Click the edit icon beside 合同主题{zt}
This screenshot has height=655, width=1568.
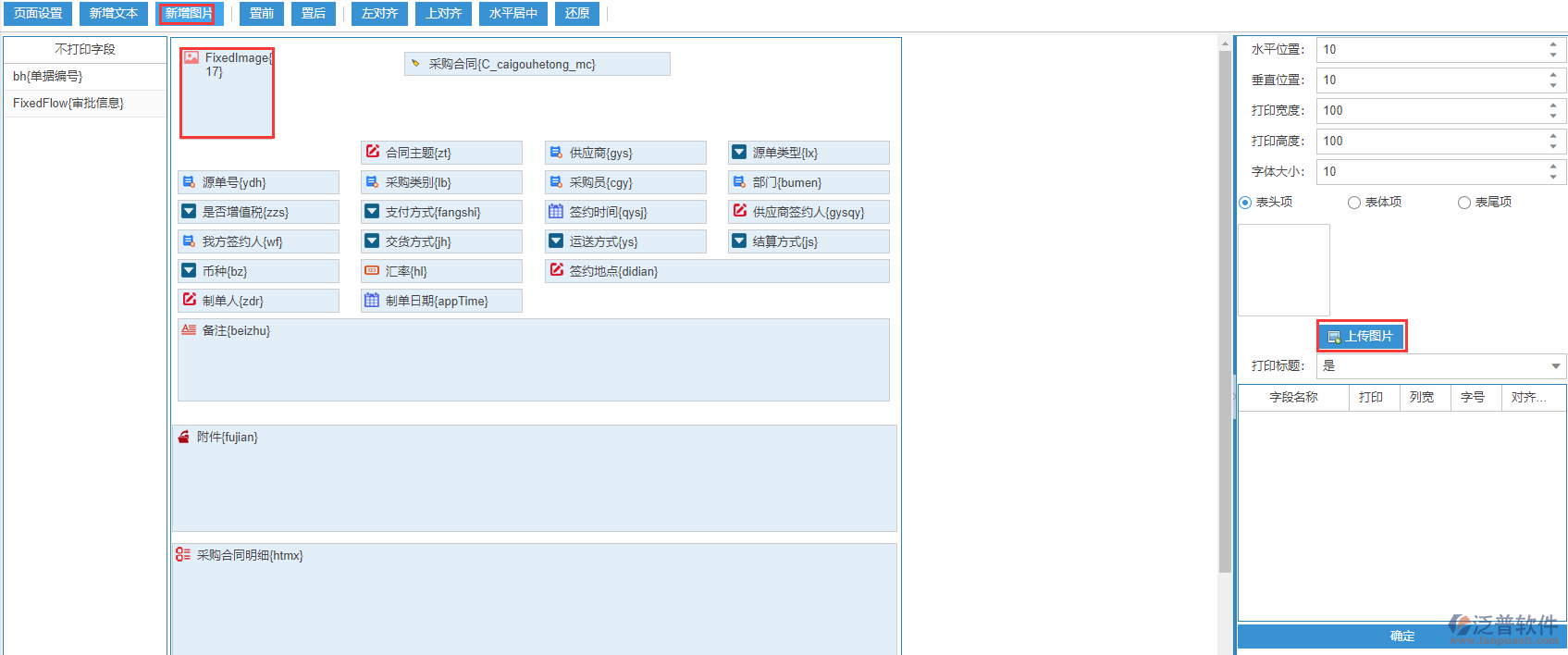tap(373, 152)
